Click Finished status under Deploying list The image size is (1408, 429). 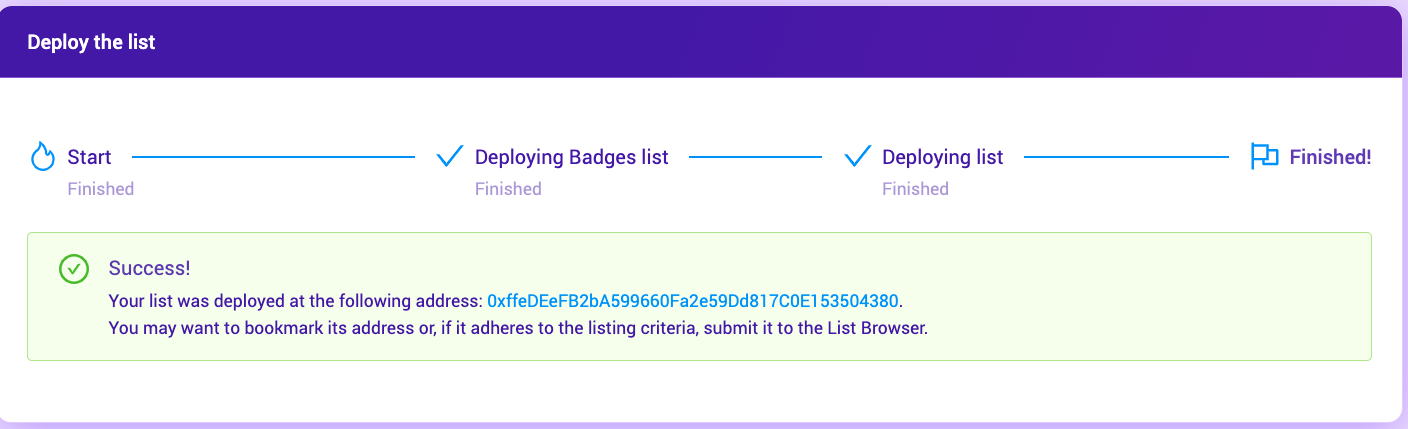point(915,189)
